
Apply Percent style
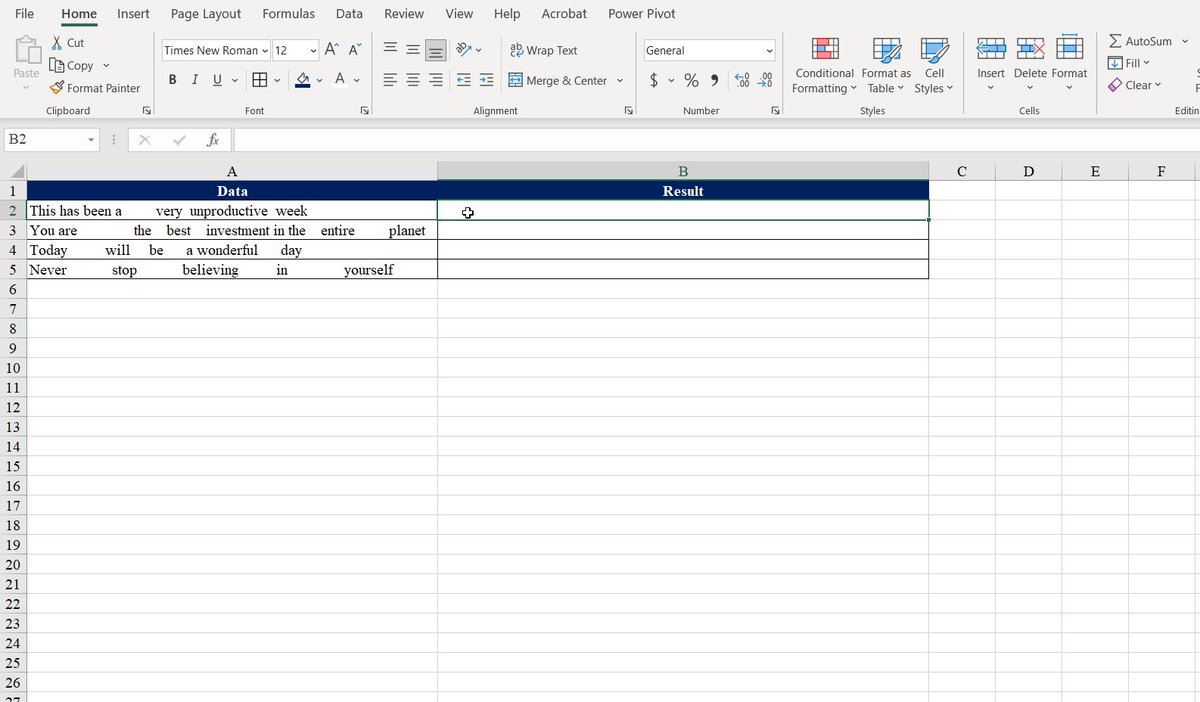click(x=691, y=80)
